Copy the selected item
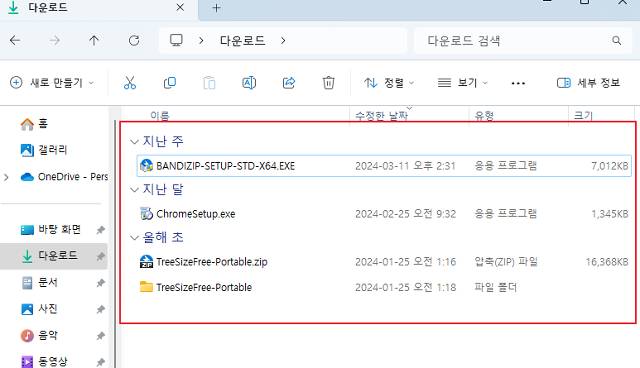 169,83
